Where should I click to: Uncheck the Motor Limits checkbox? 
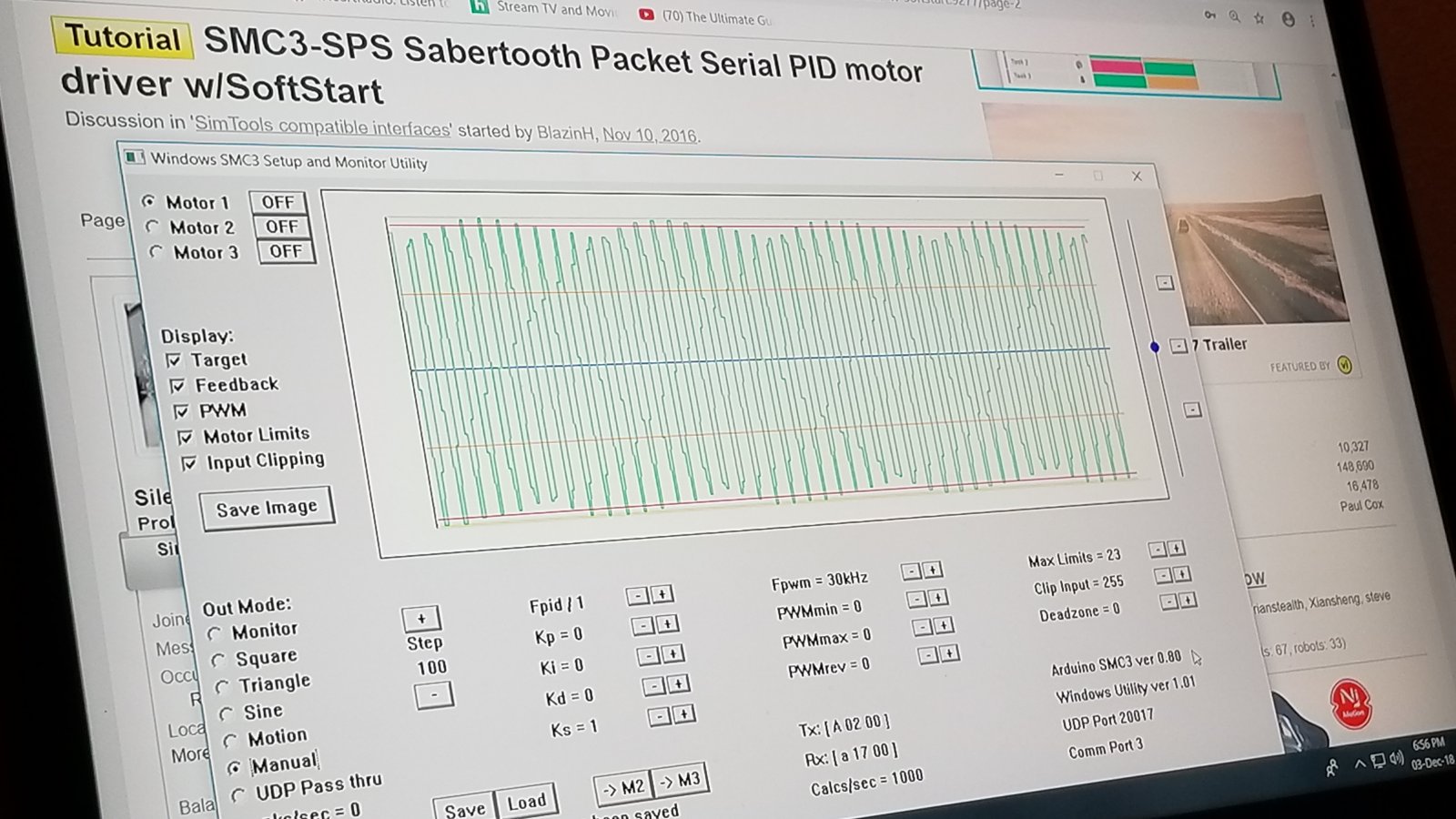point(186,437)
